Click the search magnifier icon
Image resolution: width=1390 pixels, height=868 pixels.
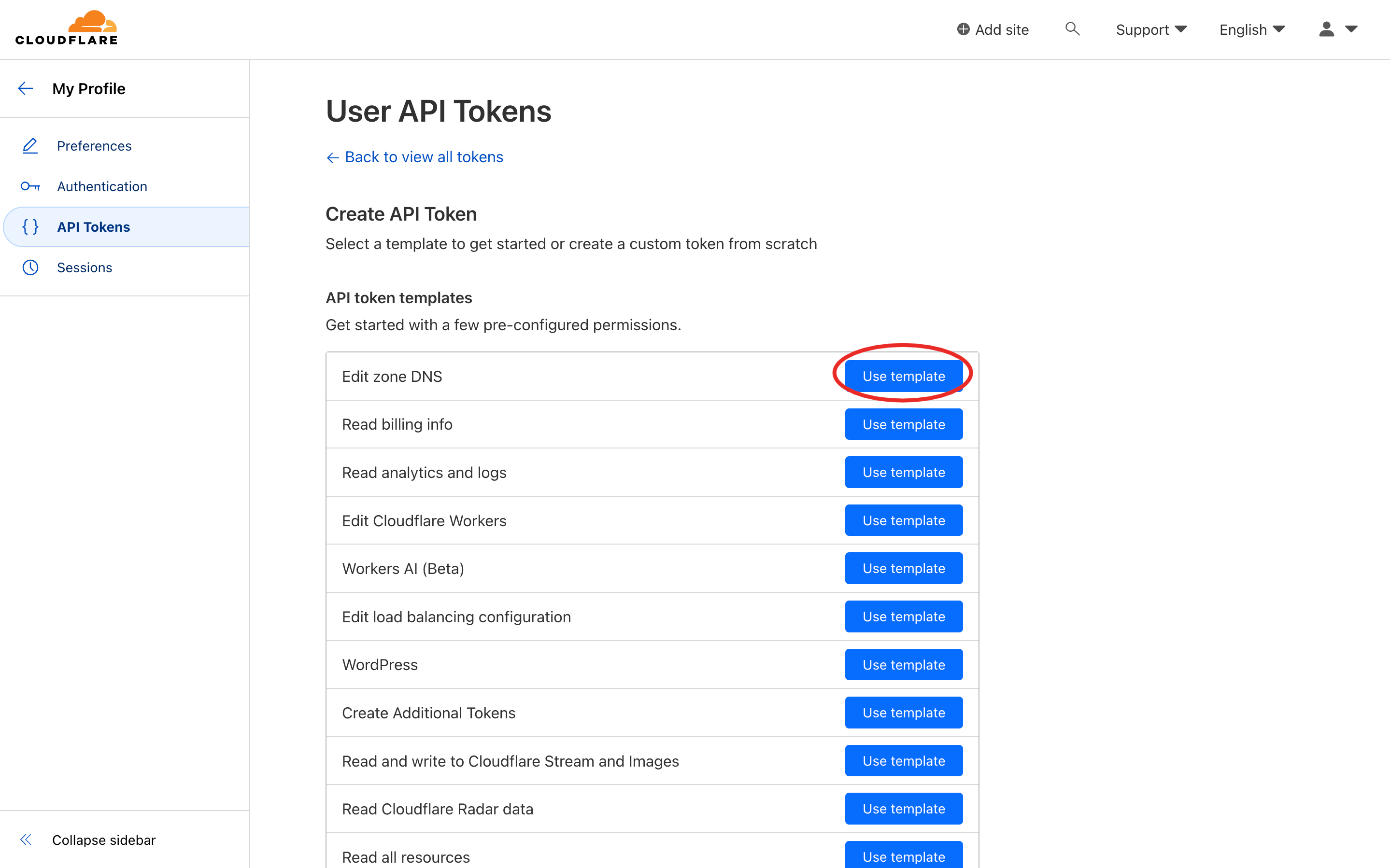pos(1072,28)
